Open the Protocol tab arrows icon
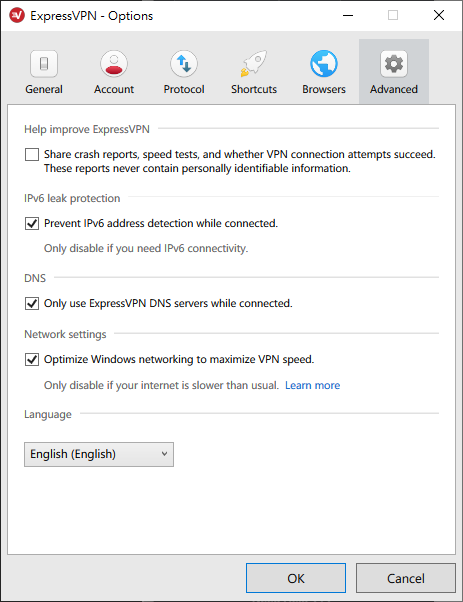 [184, 64]
